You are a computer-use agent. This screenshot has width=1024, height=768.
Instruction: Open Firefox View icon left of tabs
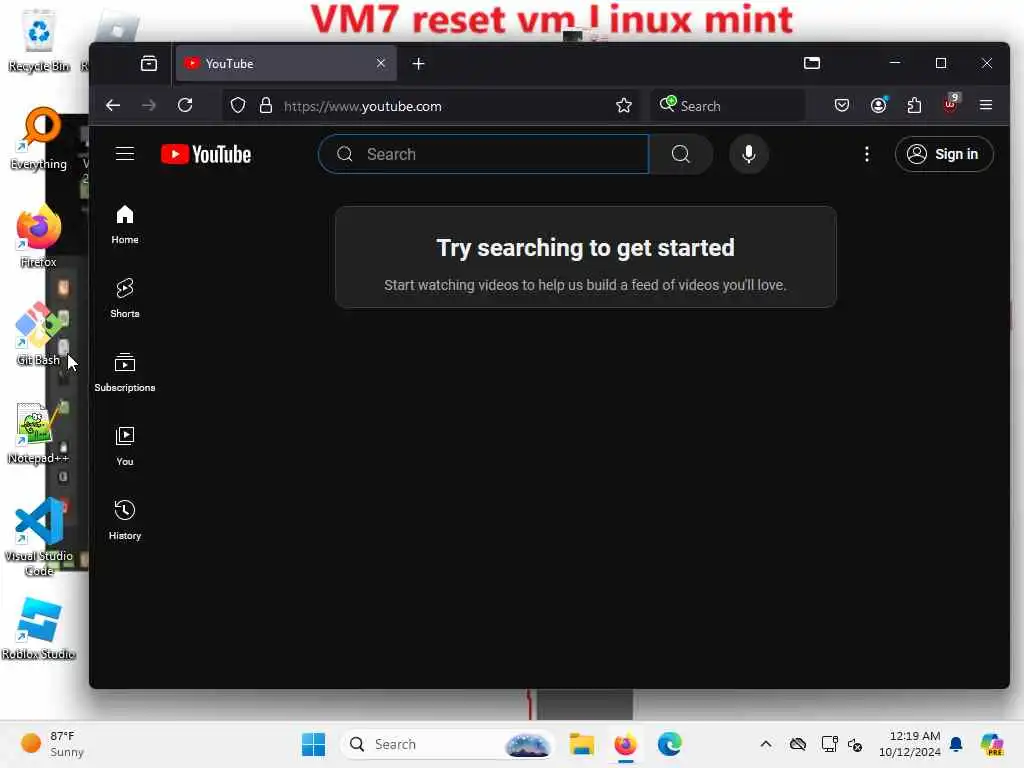click(149, 63)
